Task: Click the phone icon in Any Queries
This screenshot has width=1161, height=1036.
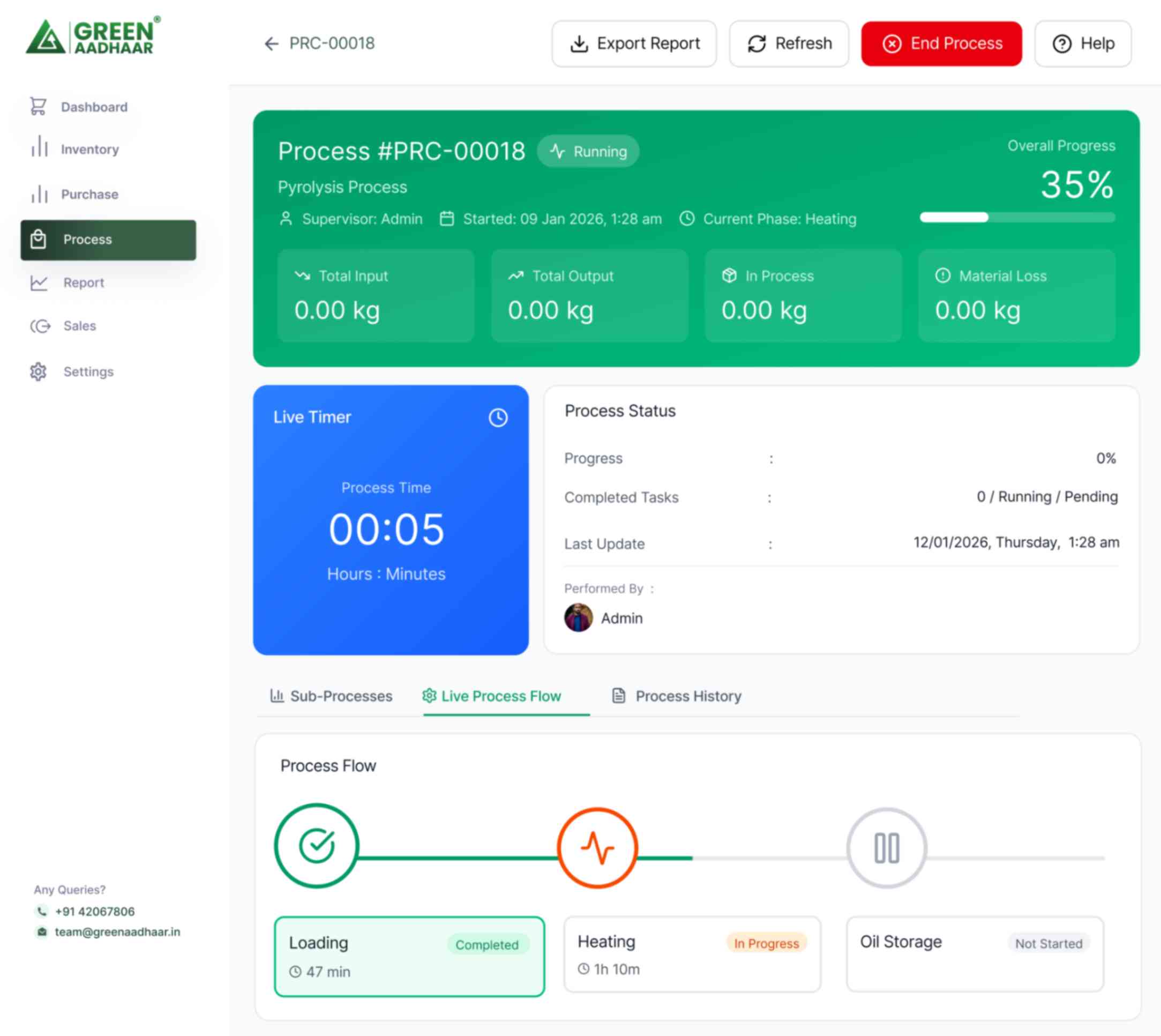Action: (x=42, y=911)
